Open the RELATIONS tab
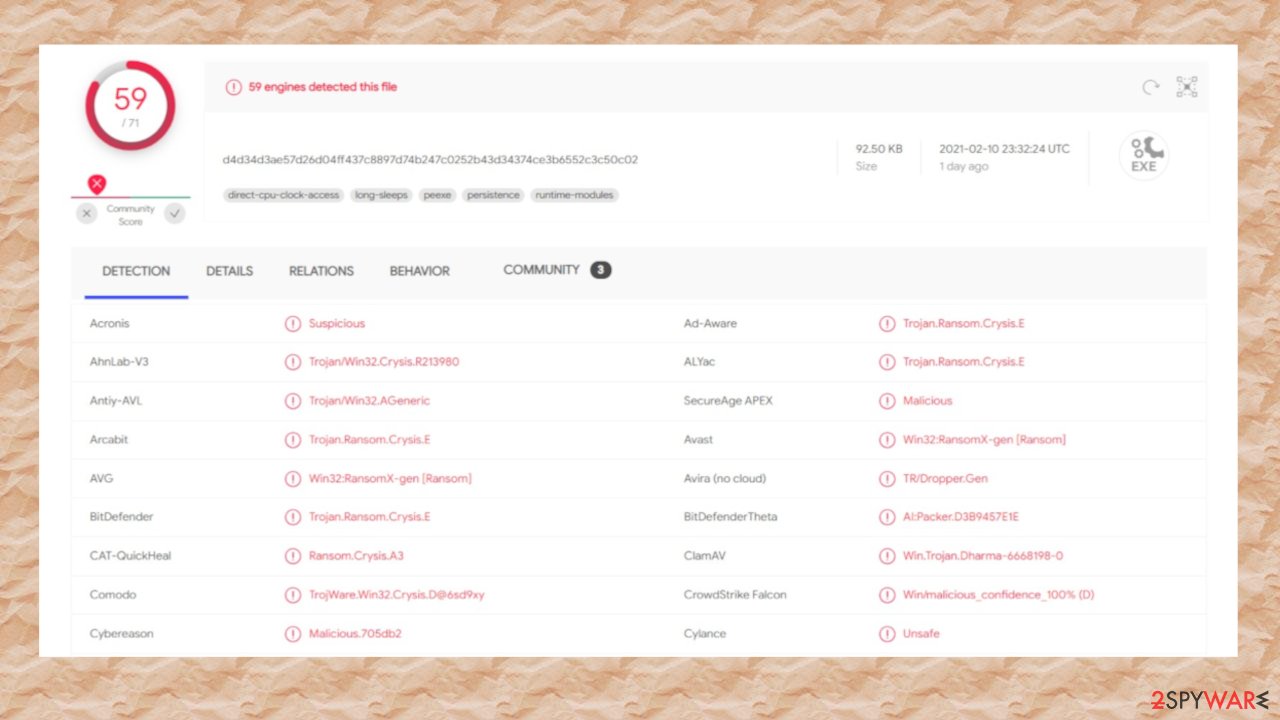 click(321, 271)
